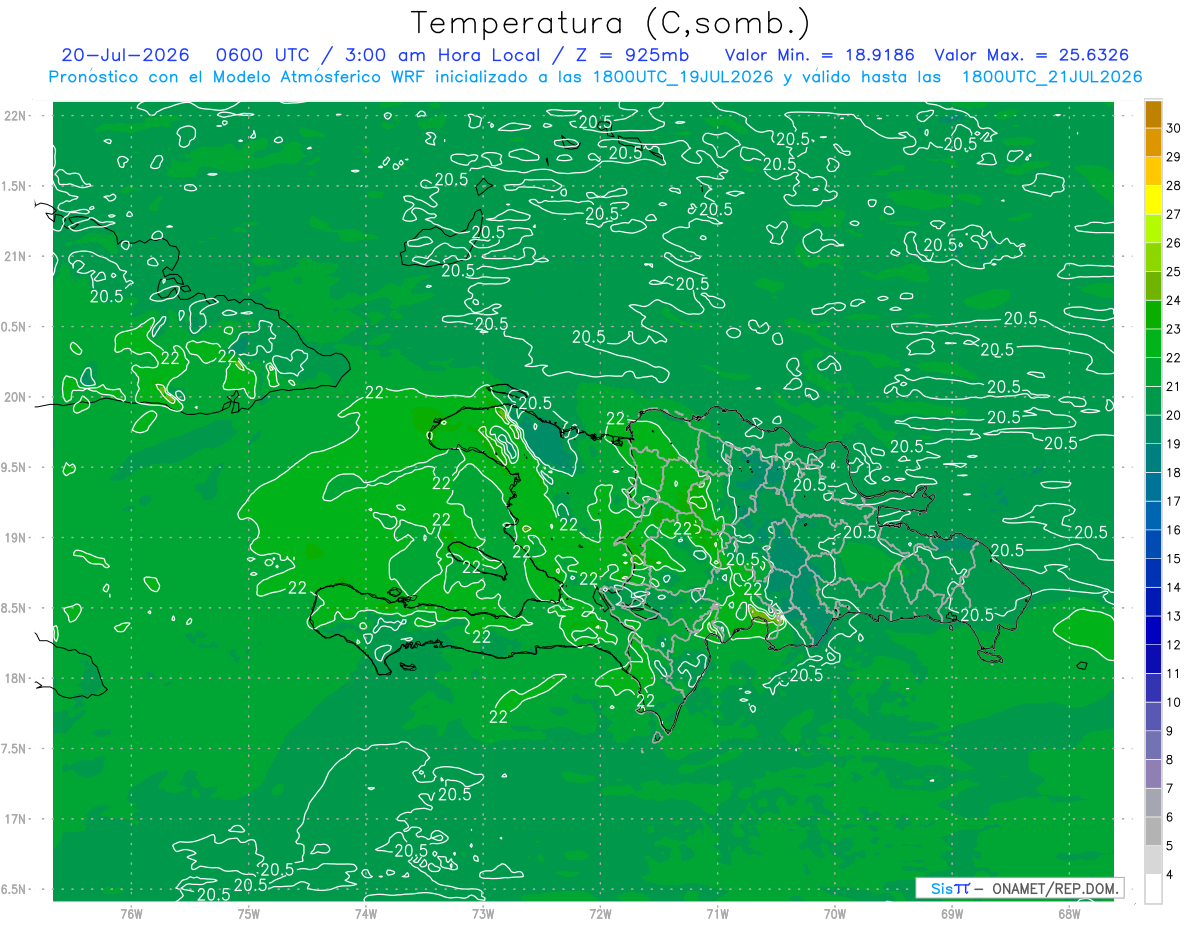Click color scale label "18"
The image size is (1200, 927).
point(1173,472)
